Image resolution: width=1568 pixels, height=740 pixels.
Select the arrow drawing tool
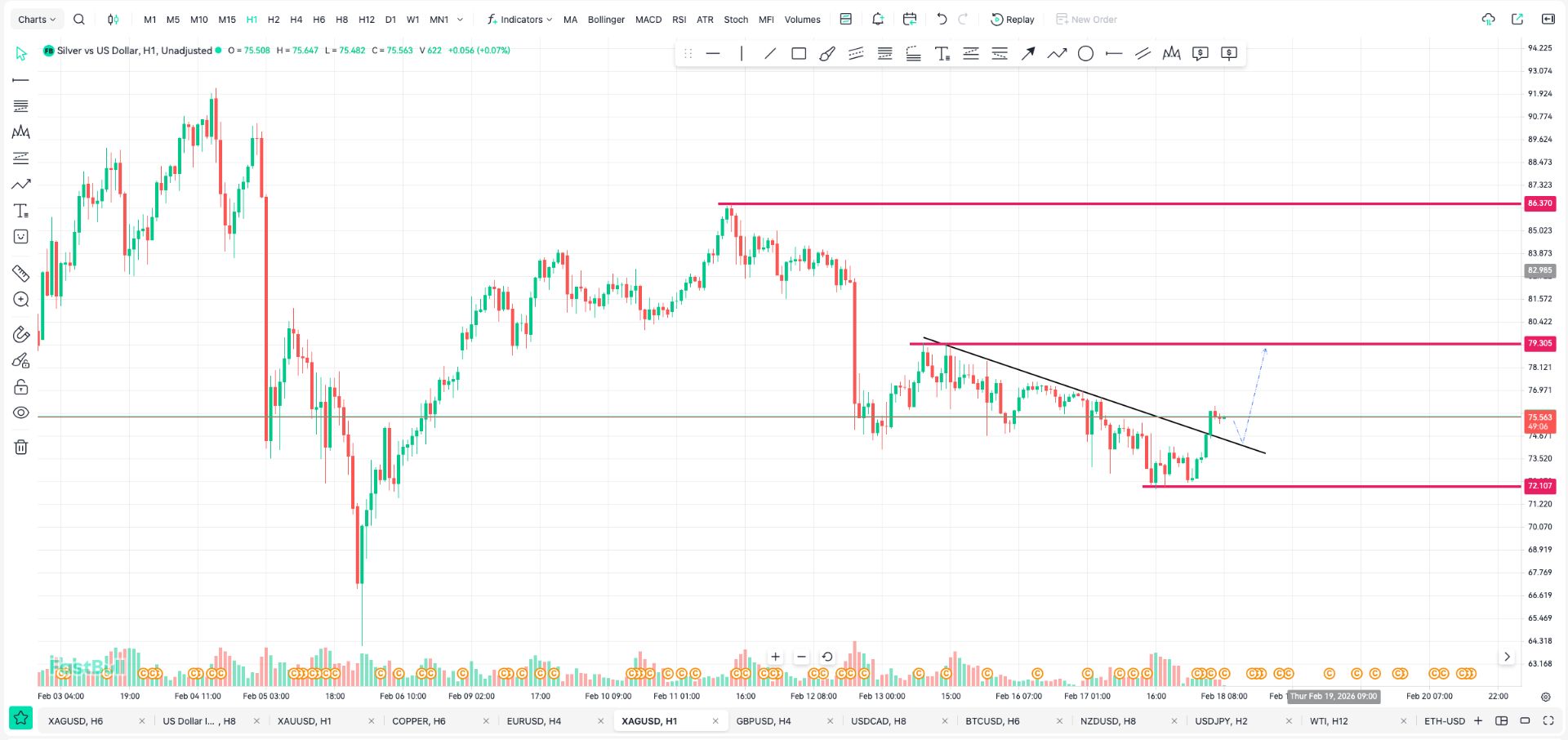click(1028, 54)
